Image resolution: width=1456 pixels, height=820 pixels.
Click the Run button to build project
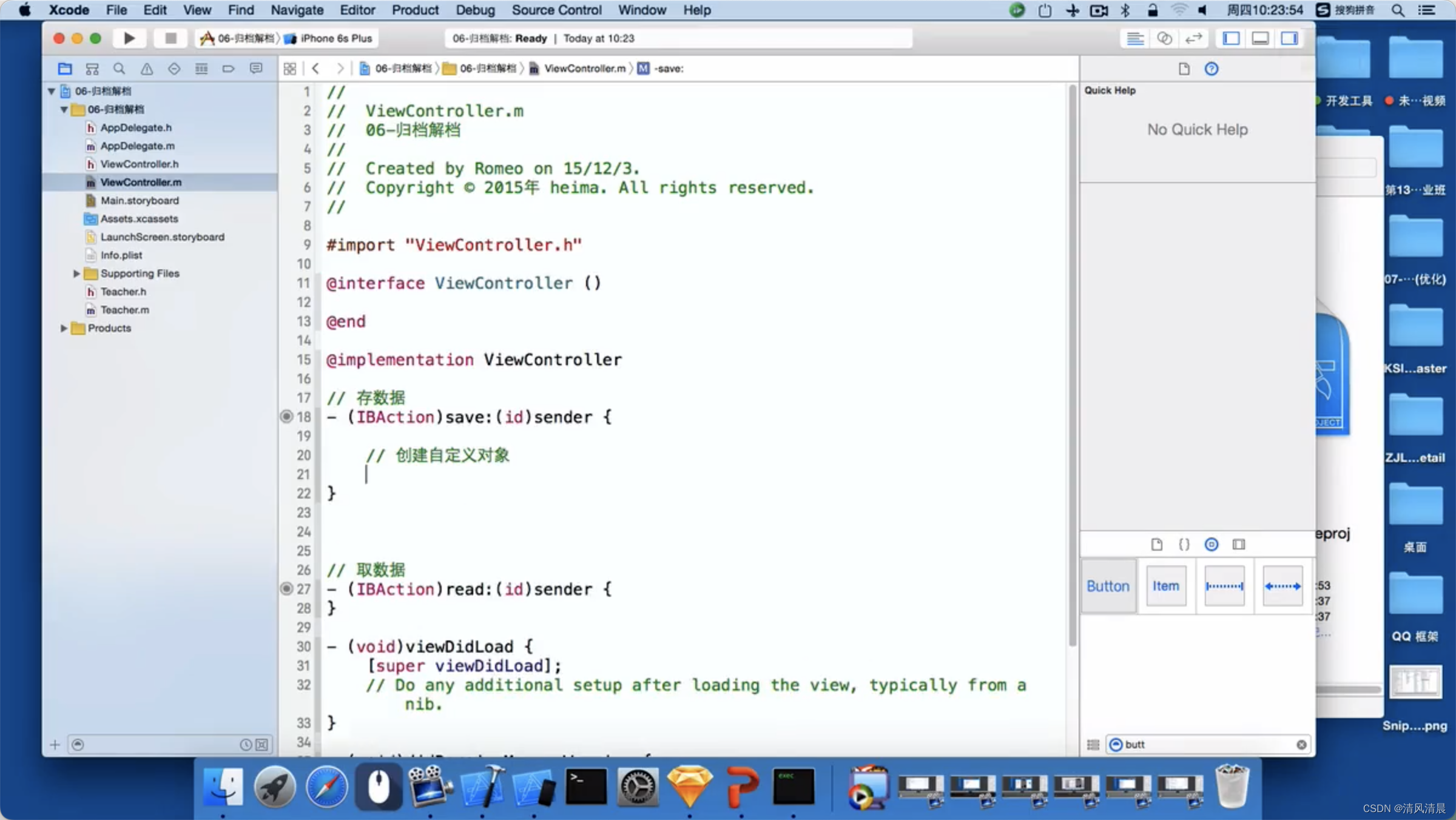(129, 38)
